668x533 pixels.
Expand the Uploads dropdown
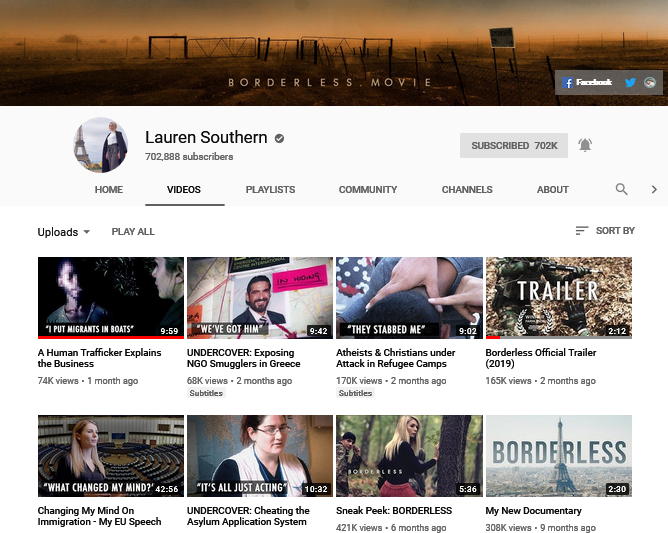(63, 232)
